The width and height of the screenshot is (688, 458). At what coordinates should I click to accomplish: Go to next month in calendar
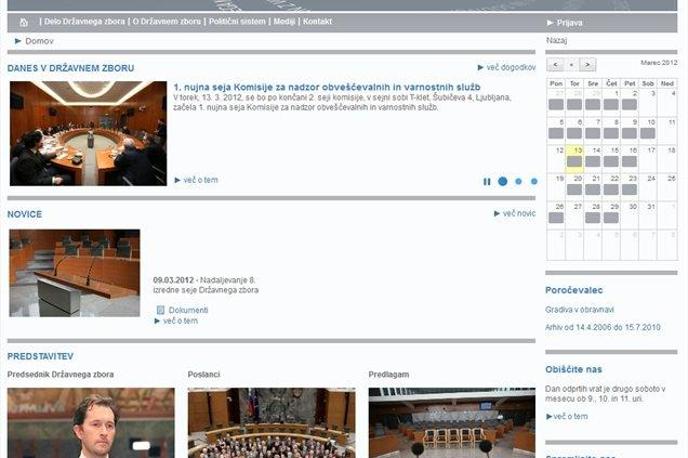tap(588, 65)
